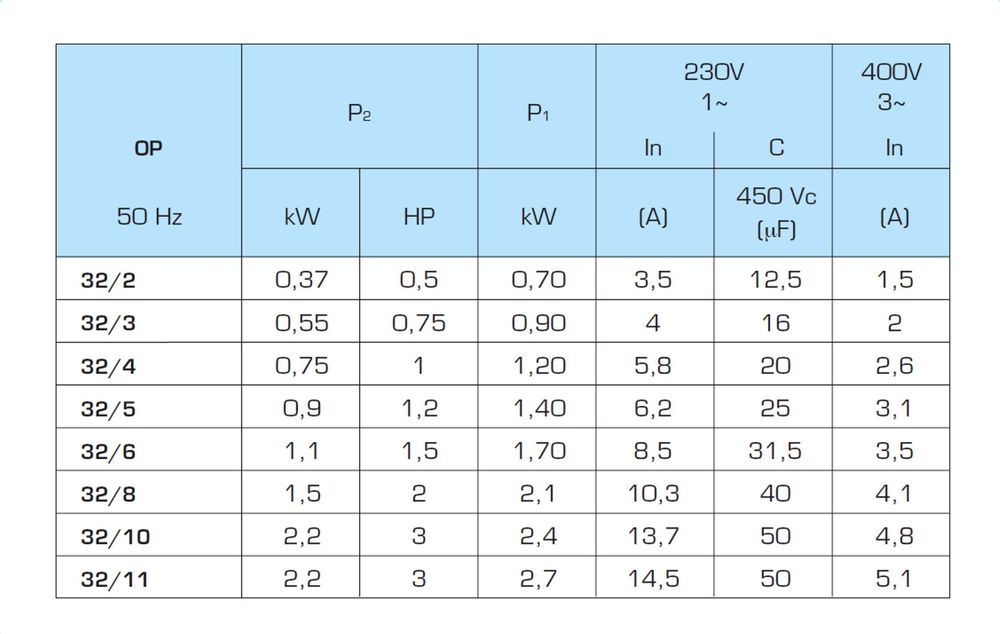Click the P1 column header

[537, 113]
